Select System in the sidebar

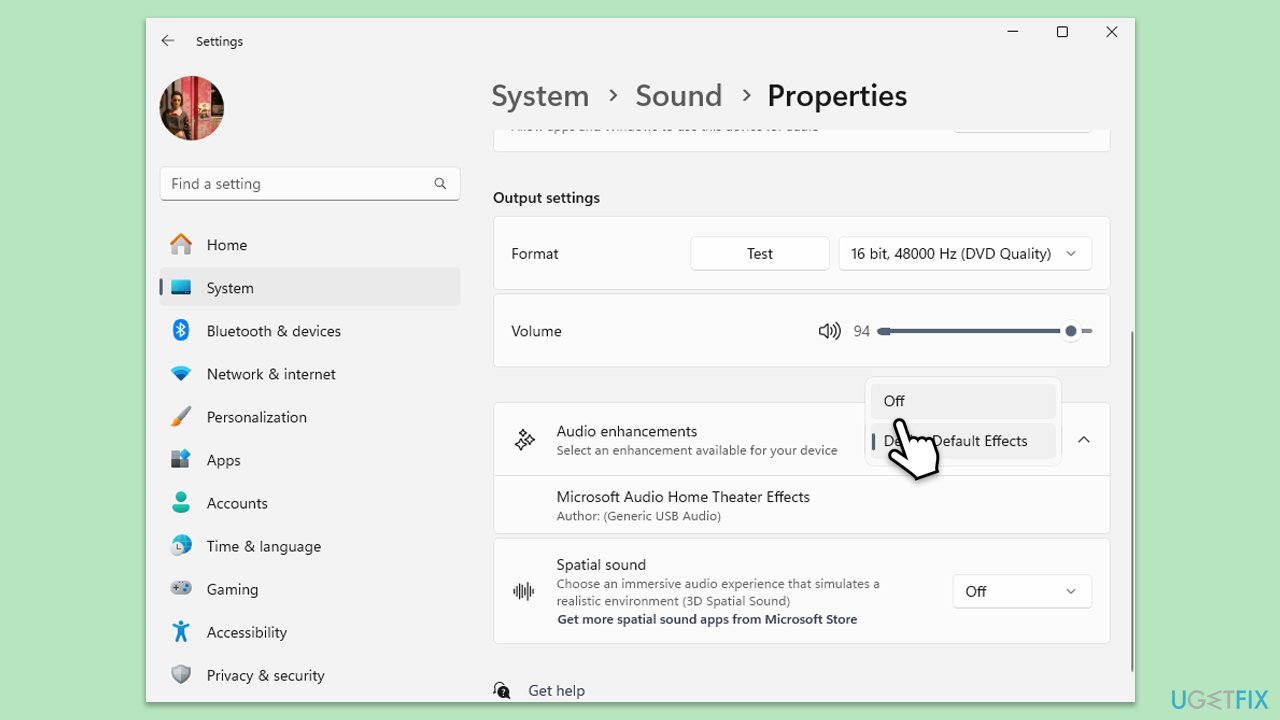(x=310, y=288)
